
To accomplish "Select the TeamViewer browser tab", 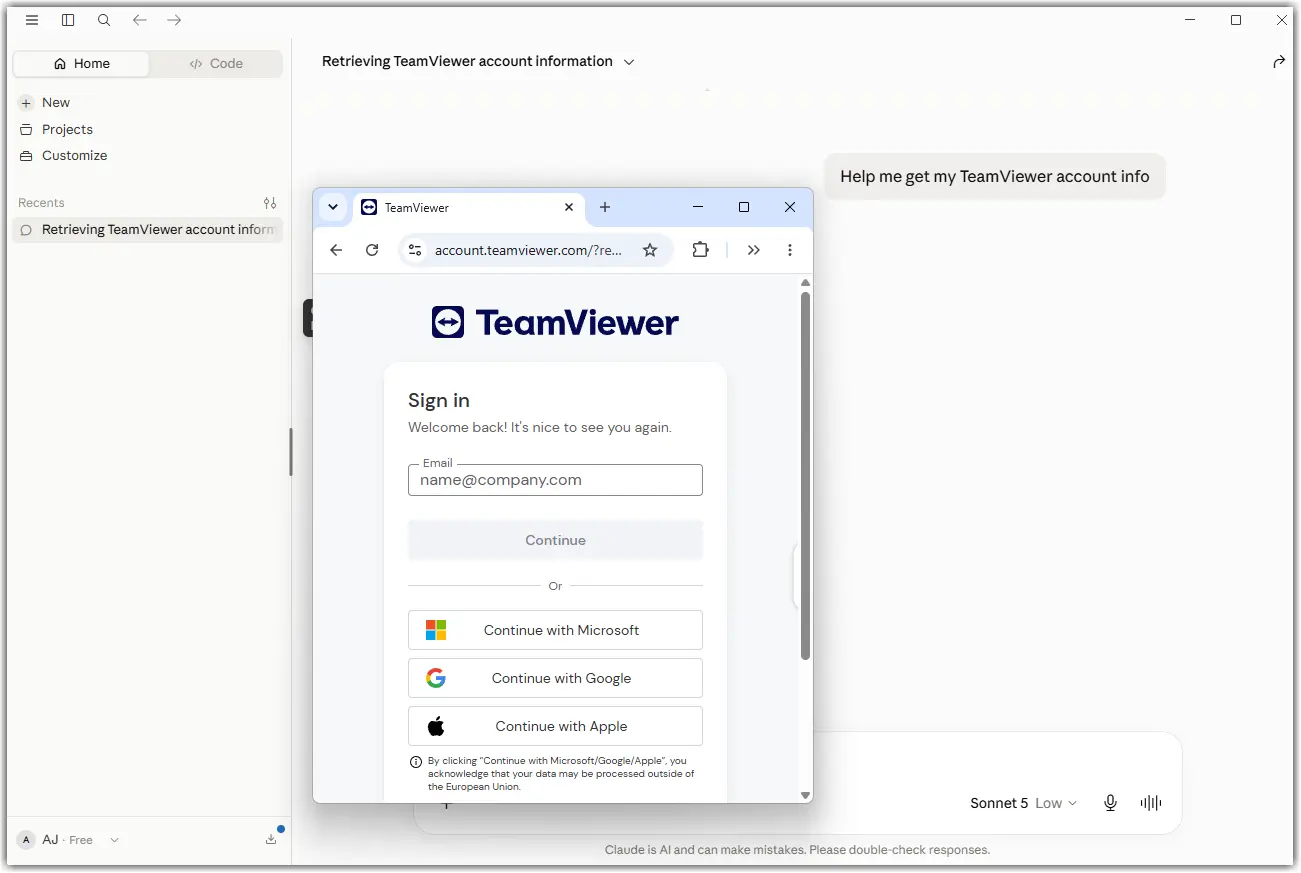I will 468,207.
